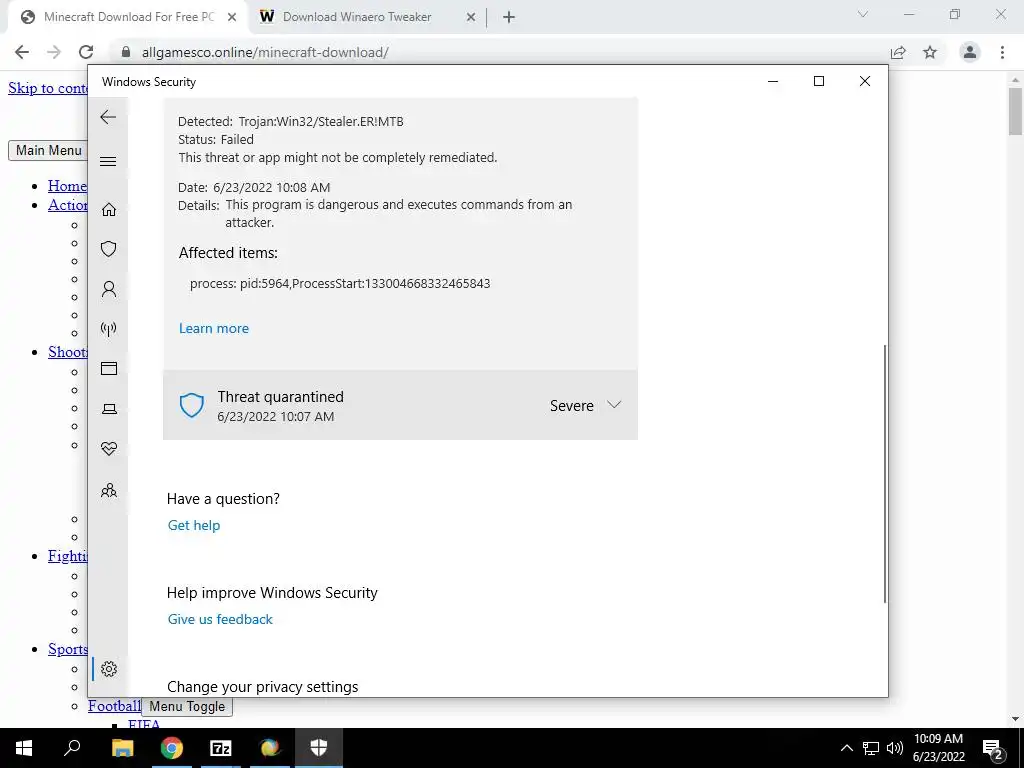The image size is (1024, 768).
Task: Open Virus & threat protection shield icon
Action: click(x=108, y=249)
